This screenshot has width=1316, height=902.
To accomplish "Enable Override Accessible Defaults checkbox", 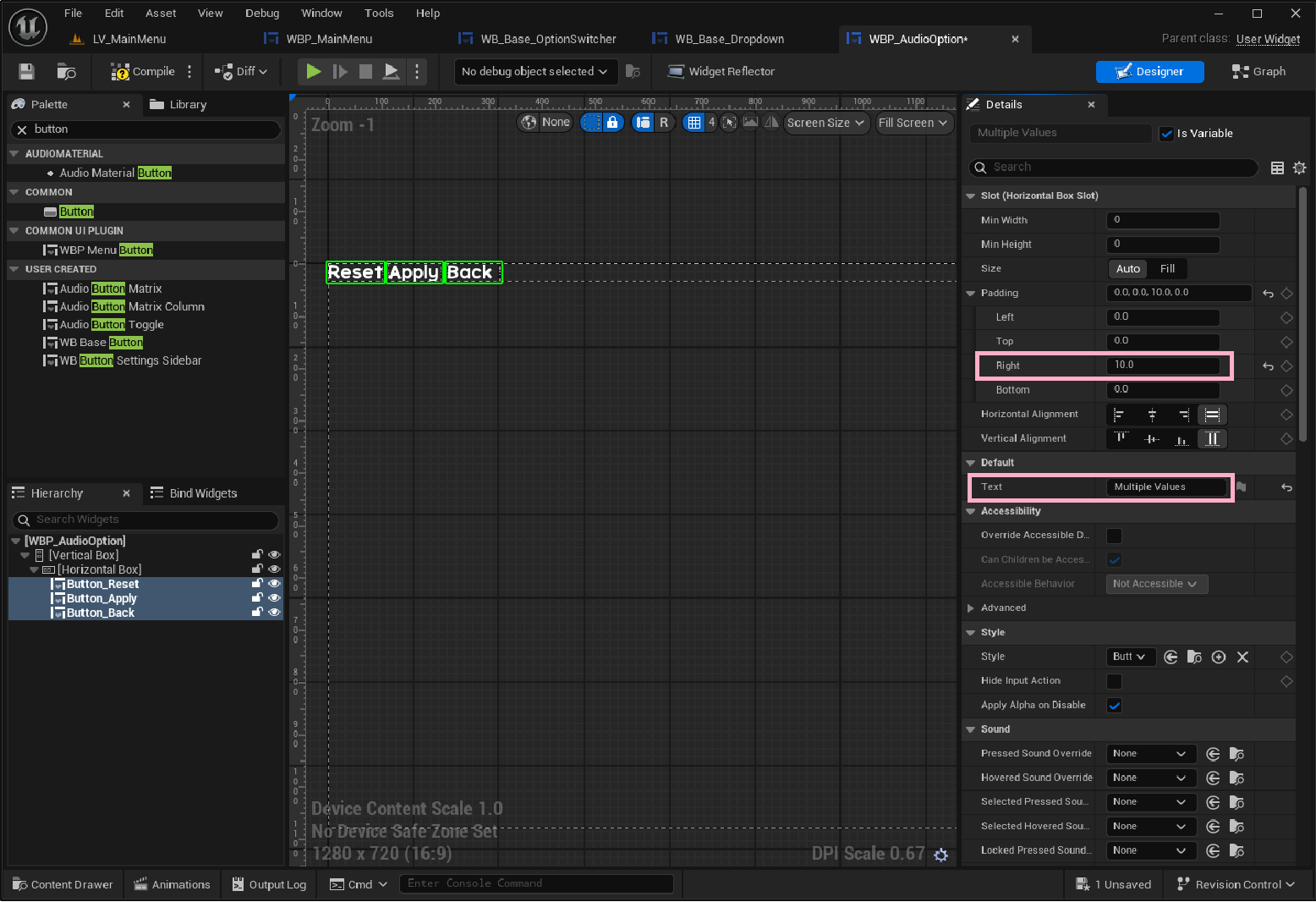I will [1115, 536].
